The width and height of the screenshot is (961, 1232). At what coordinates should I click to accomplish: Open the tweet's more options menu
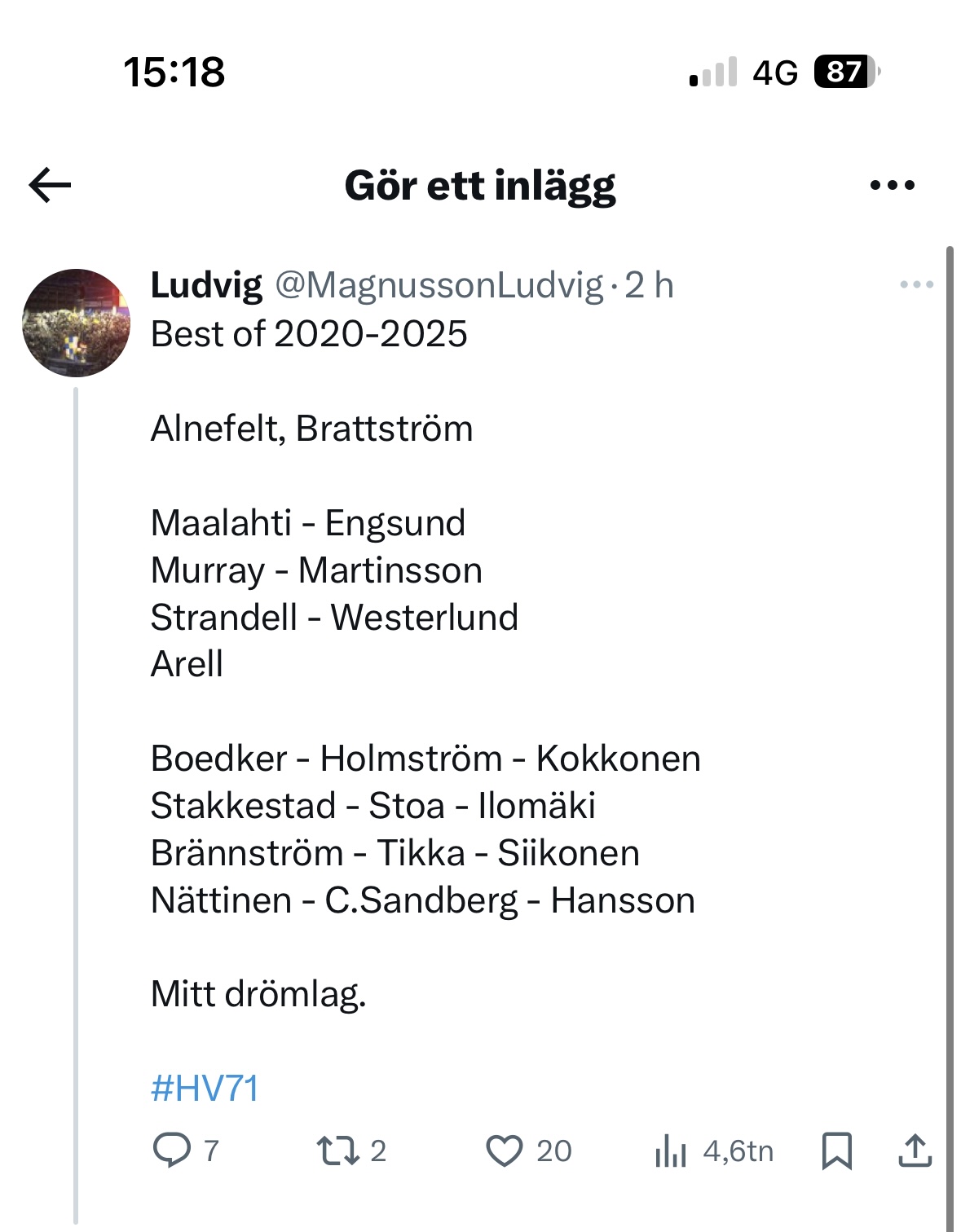tap(916, 284)
